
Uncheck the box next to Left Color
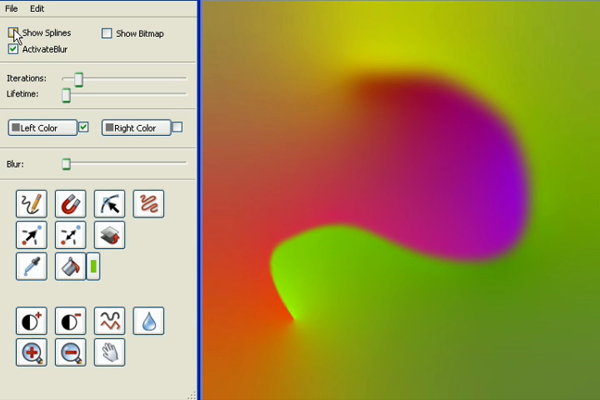tap(83, 127)
